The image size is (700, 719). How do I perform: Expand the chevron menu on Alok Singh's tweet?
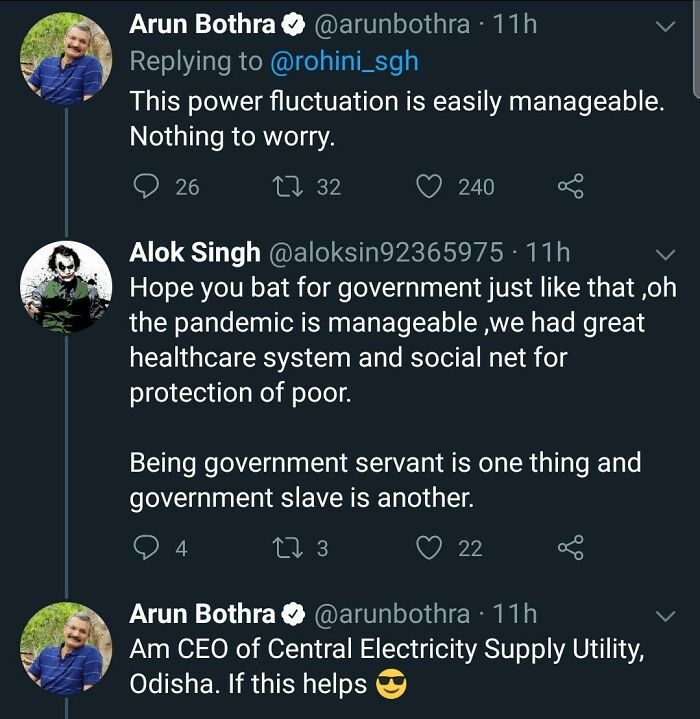(x=664, y=254)
